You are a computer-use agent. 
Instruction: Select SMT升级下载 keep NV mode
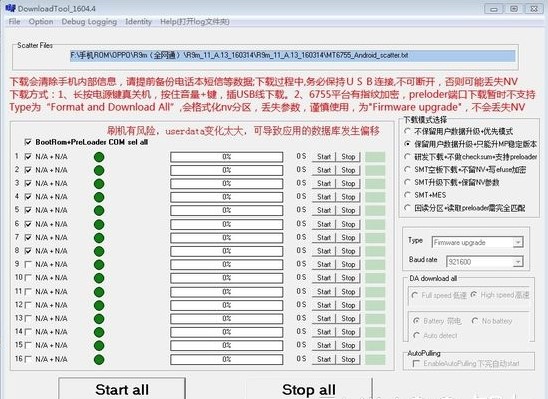408,182
